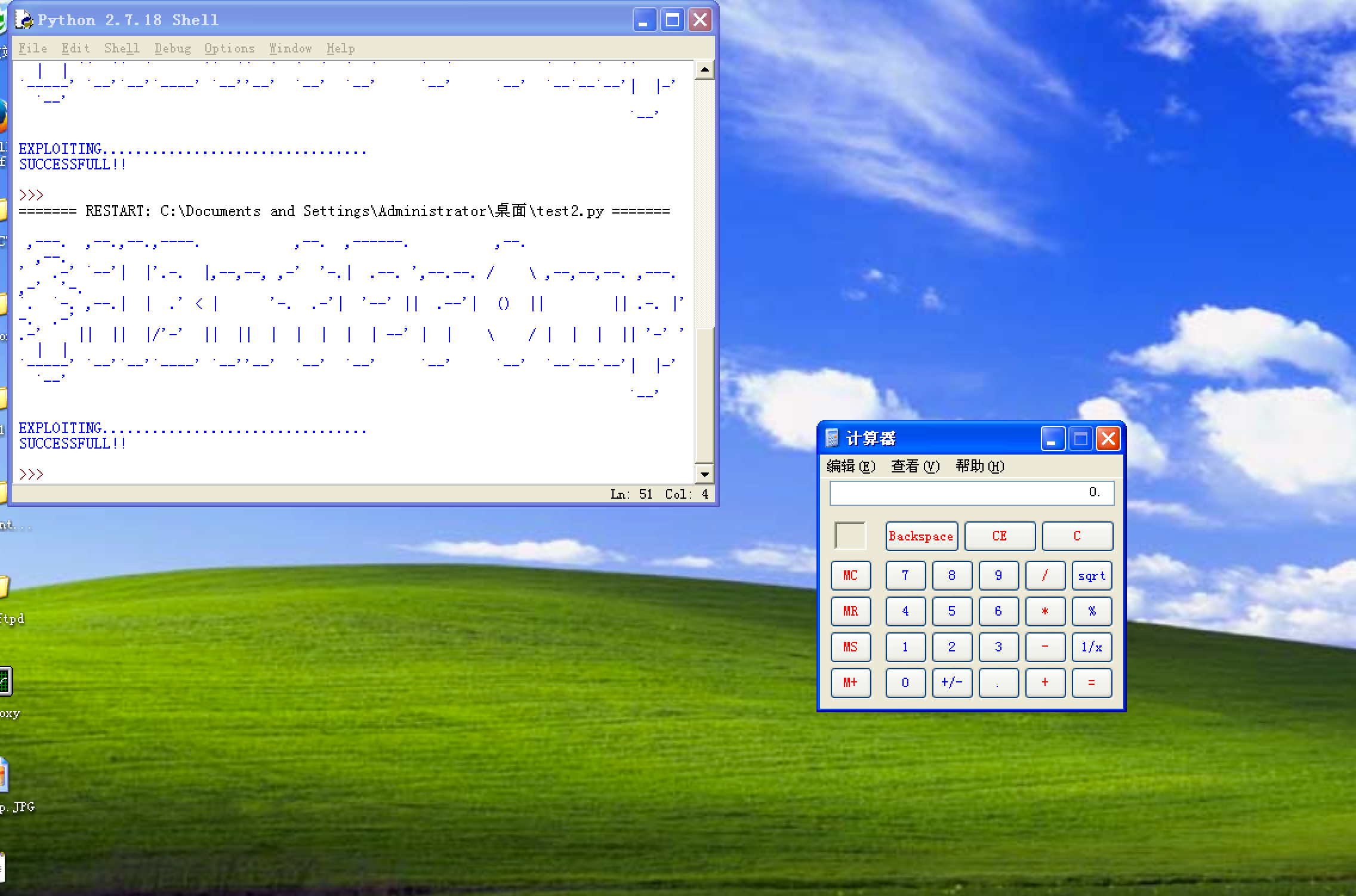
Task: Open calculator 查看(V) menu
Action: [x=916, y=466]
